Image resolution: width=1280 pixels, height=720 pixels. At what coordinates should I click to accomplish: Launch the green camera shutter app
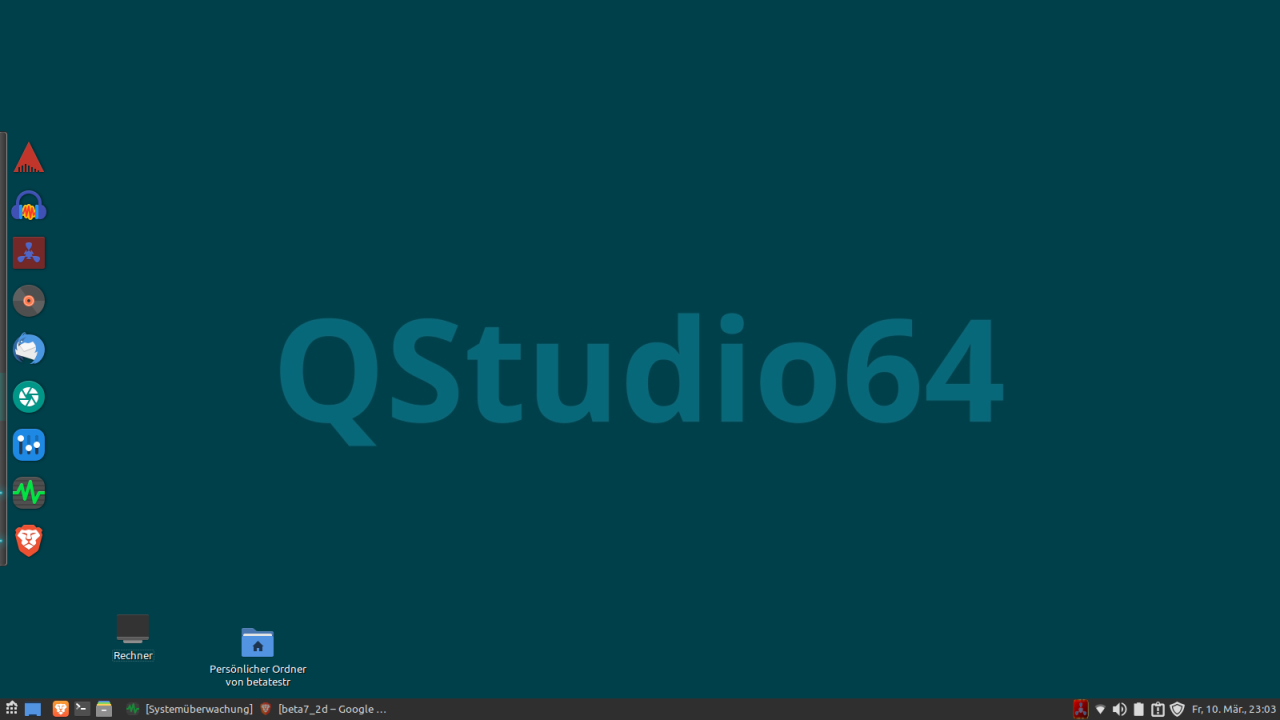[28, 397]
